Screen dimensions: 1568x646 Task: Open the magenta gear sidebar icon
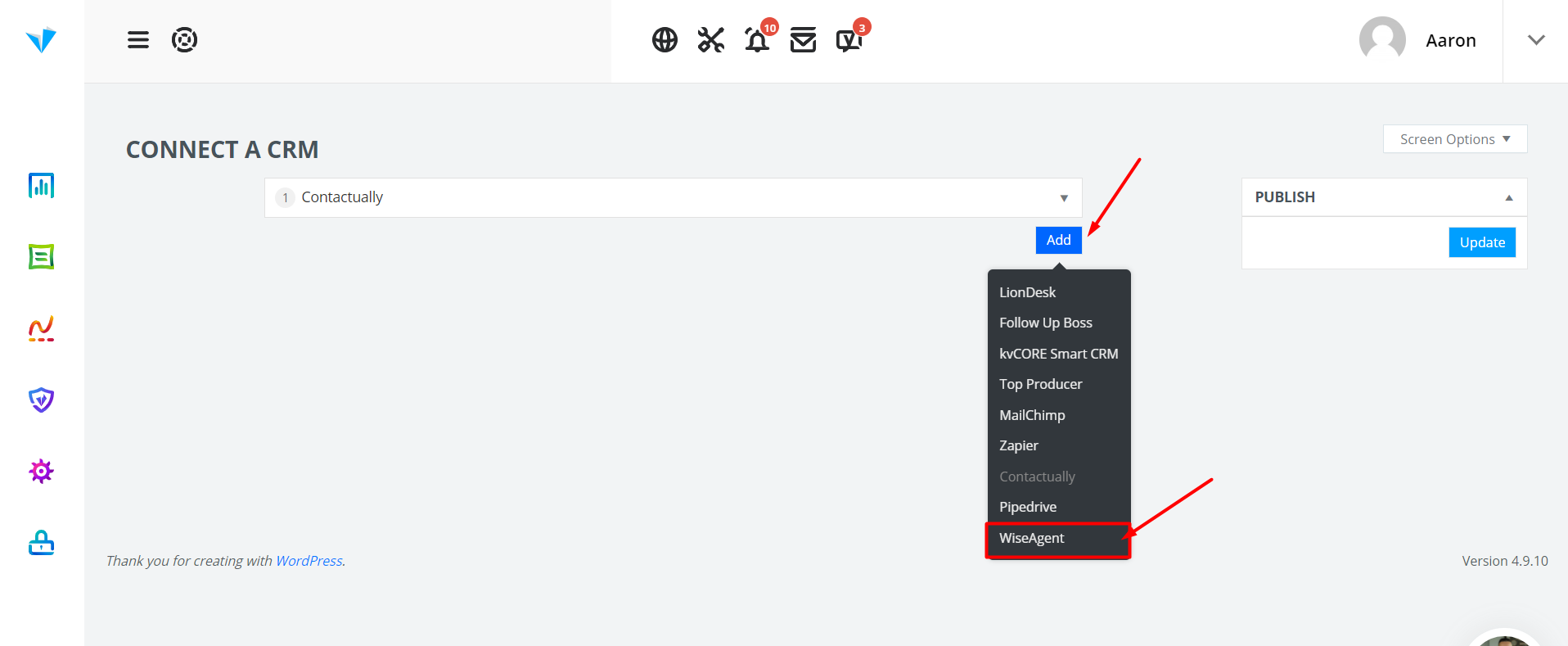(41, 471)
